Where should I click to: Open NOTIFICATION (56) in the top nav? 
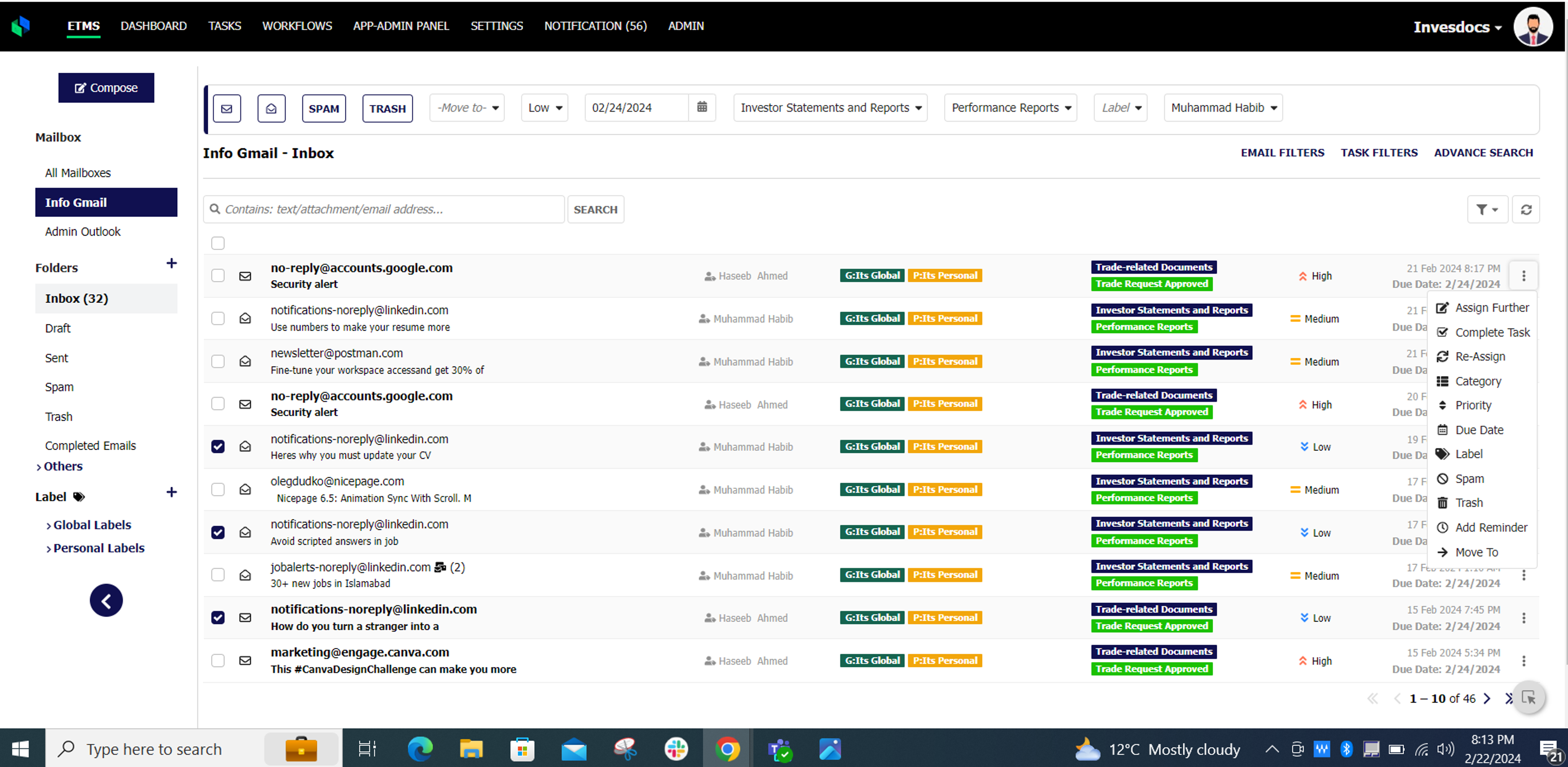click(x=595, y=26)
